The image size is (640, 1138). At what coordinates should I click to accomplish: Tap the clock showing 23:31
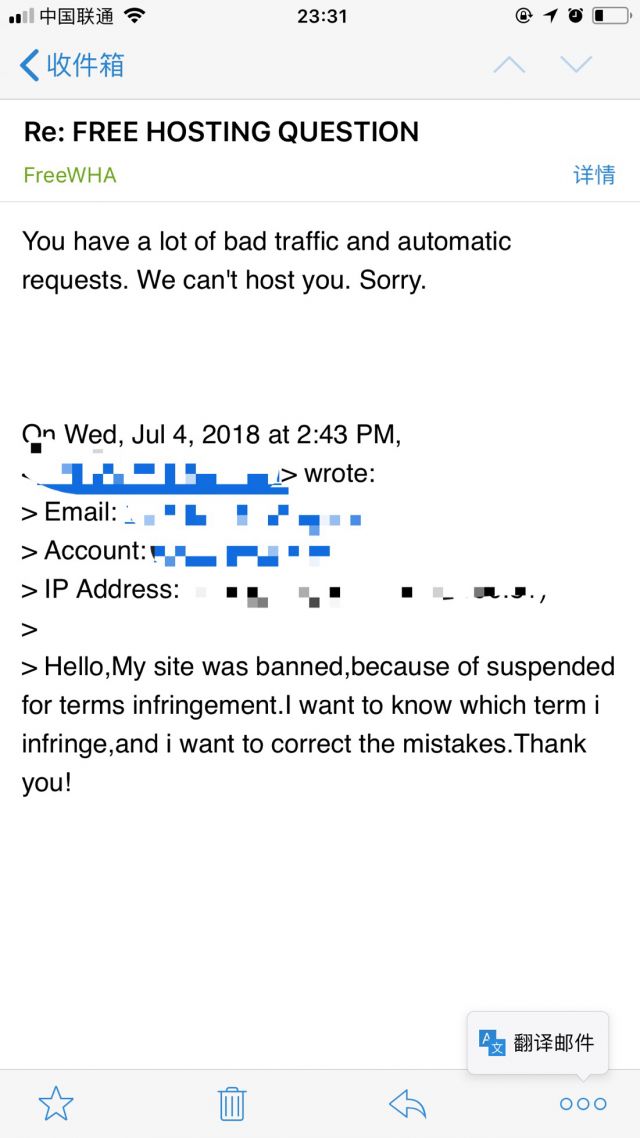click(321, 16)
